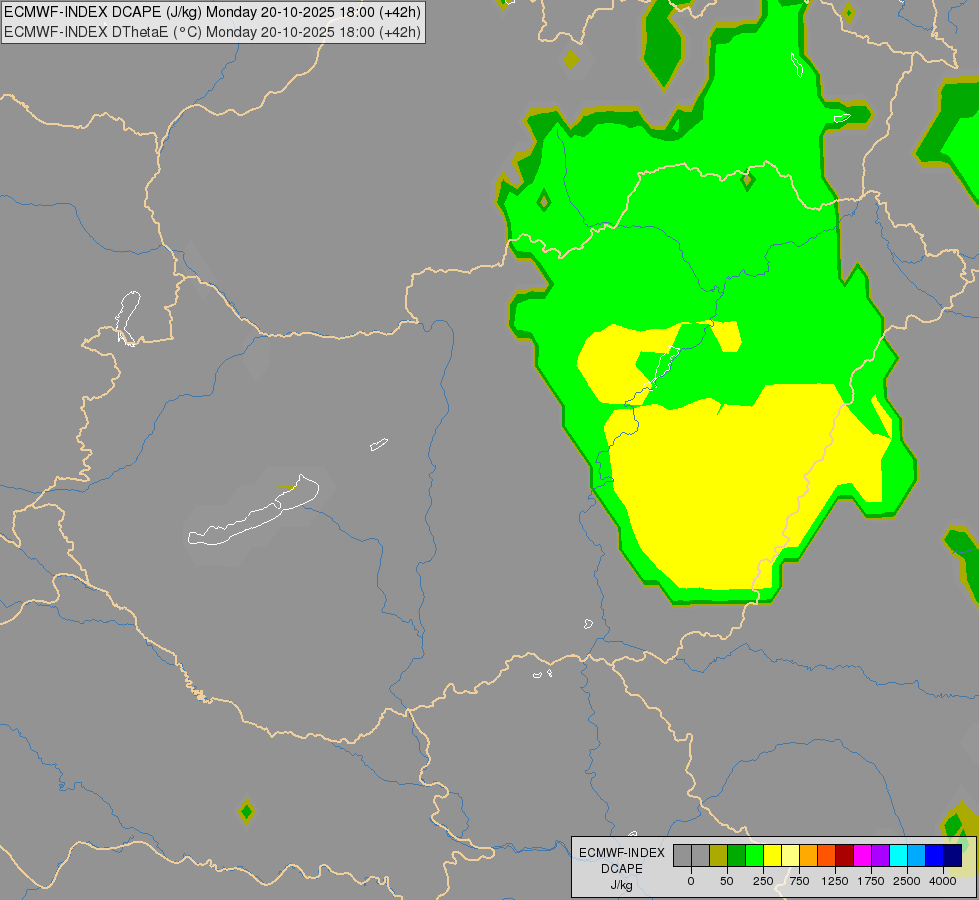Select the bright green legend swatch
This screenshot has width=979, height=900.
[x=755, y=855]
